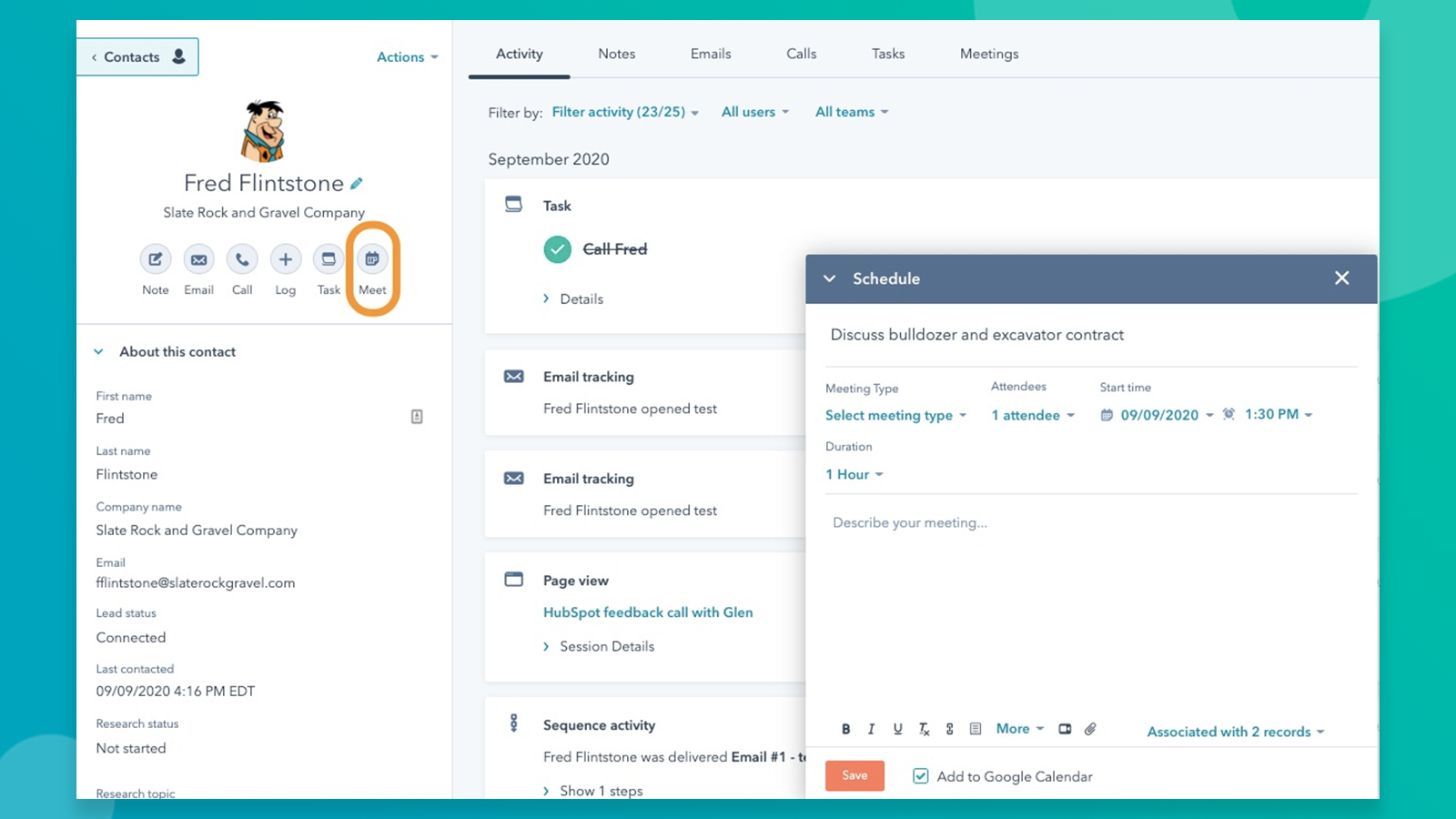Switch to the Calls tab
Viewport: 1456px width, 819px height.
pos(802,54)
